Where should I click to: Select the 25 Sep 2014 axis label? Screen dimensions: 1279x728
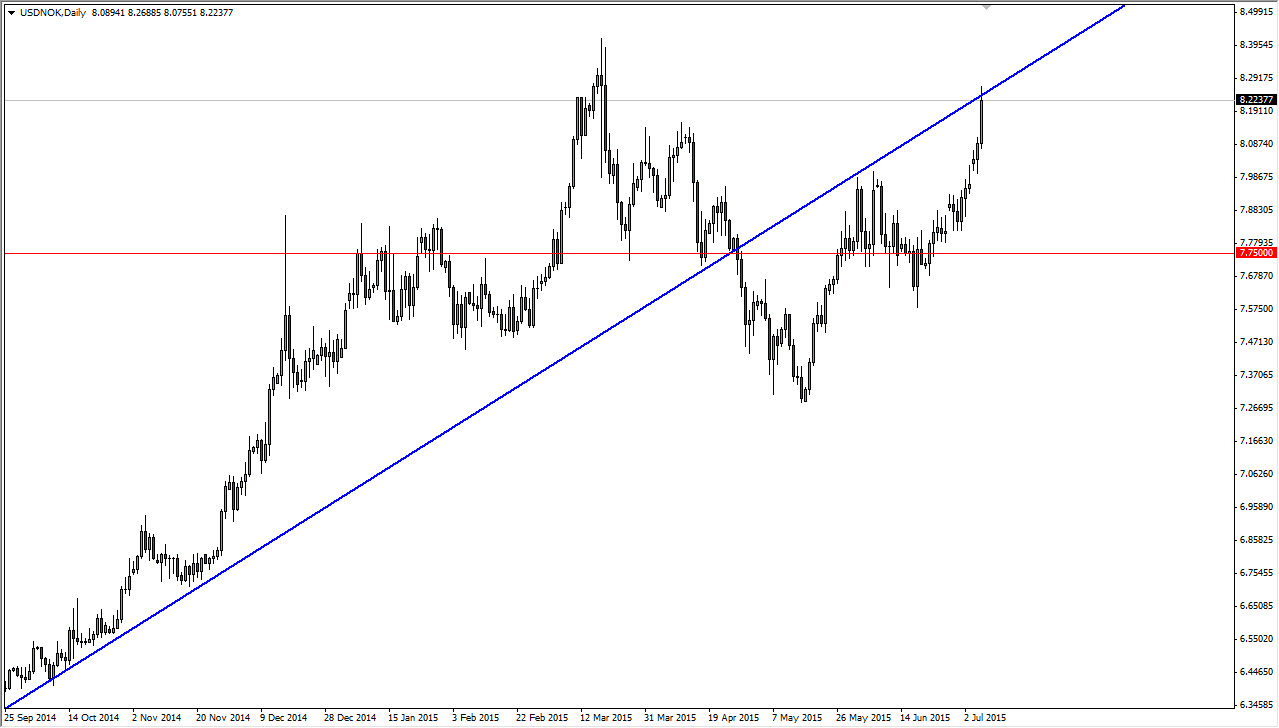30,717
